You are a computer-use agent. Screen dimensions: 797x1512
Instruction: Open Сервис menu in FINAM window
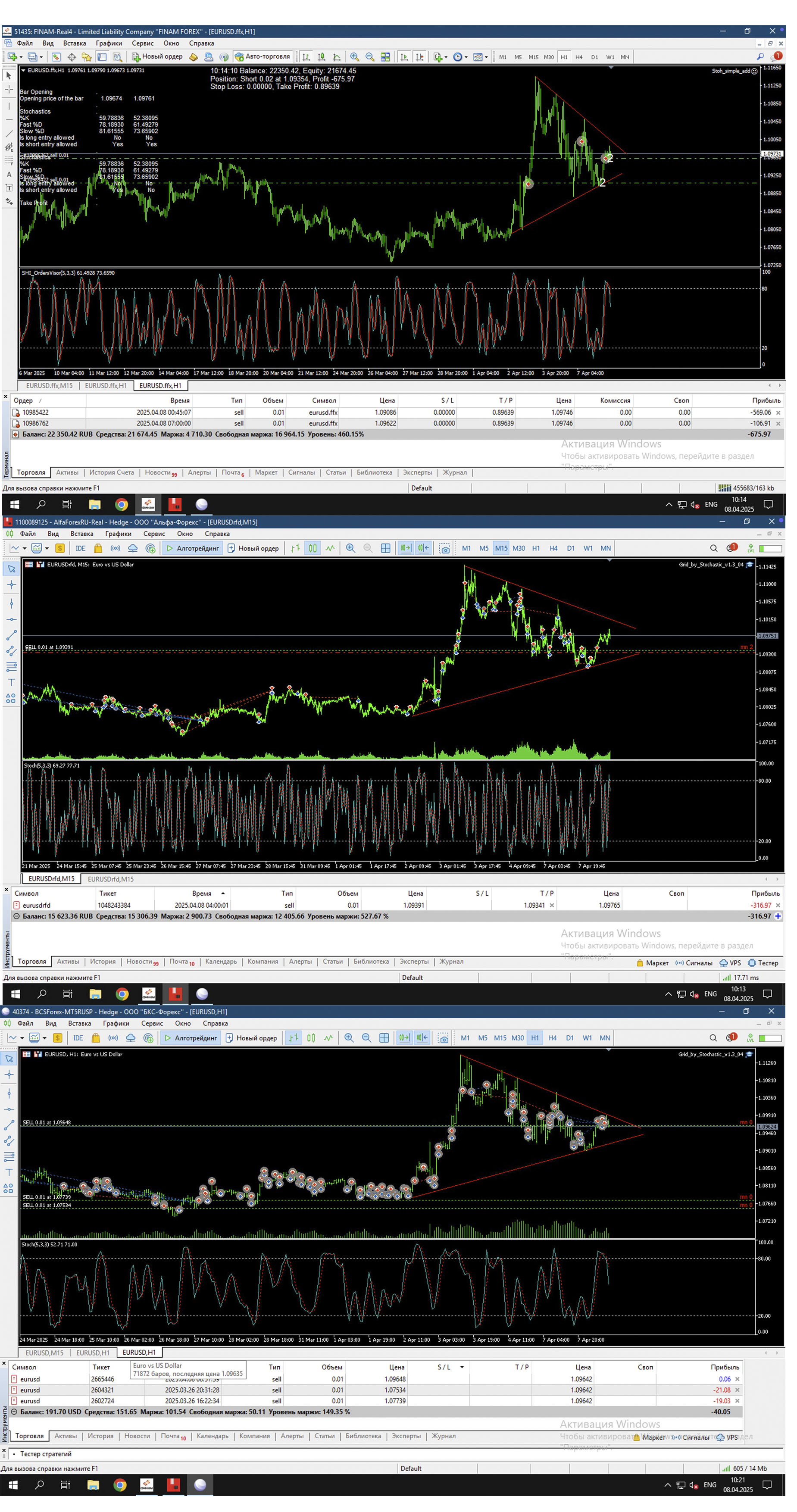(x=143, y=44)
